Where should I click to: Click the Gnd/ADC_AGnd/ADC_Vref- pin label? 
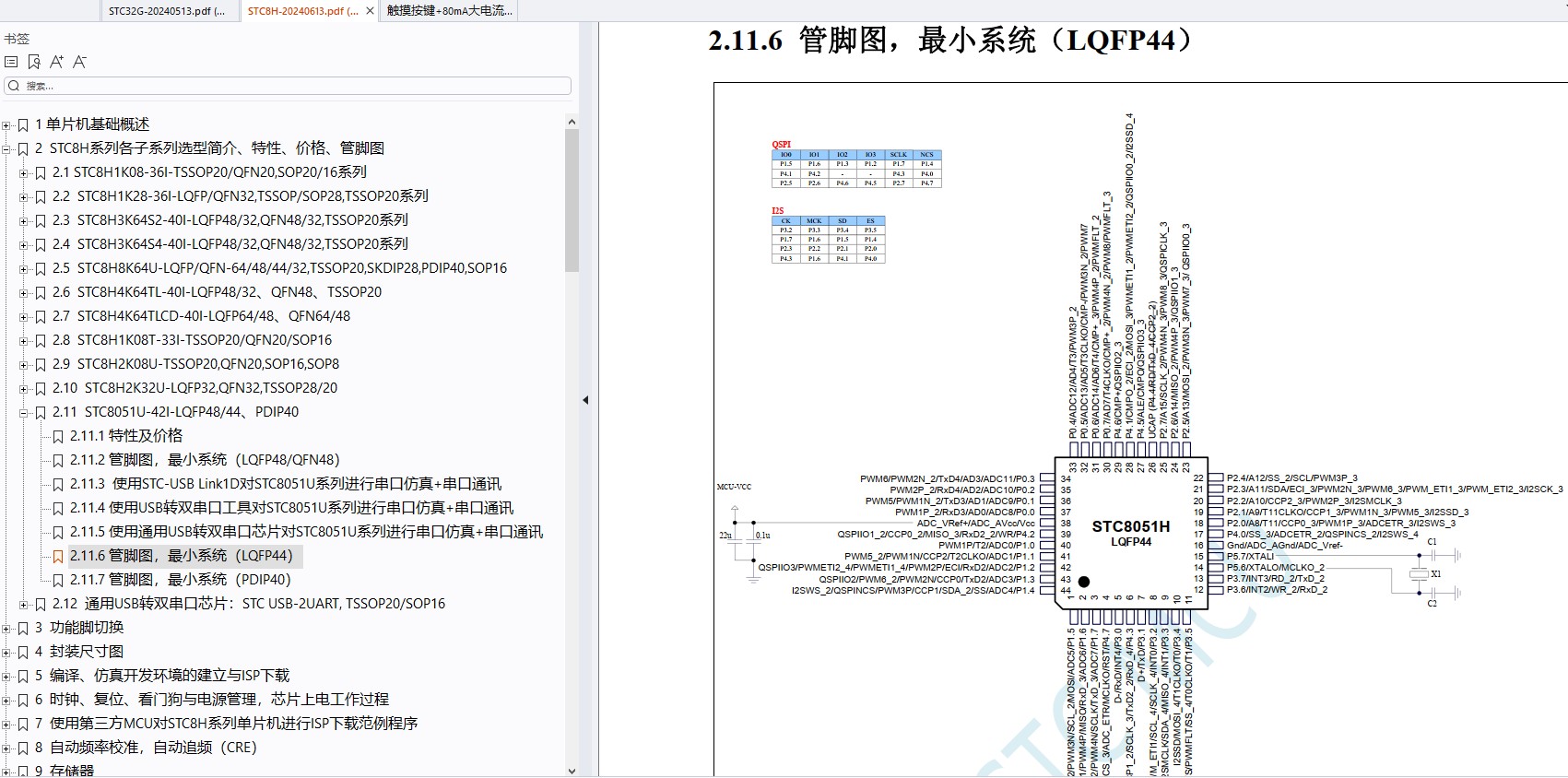[x=1284, y=546]
